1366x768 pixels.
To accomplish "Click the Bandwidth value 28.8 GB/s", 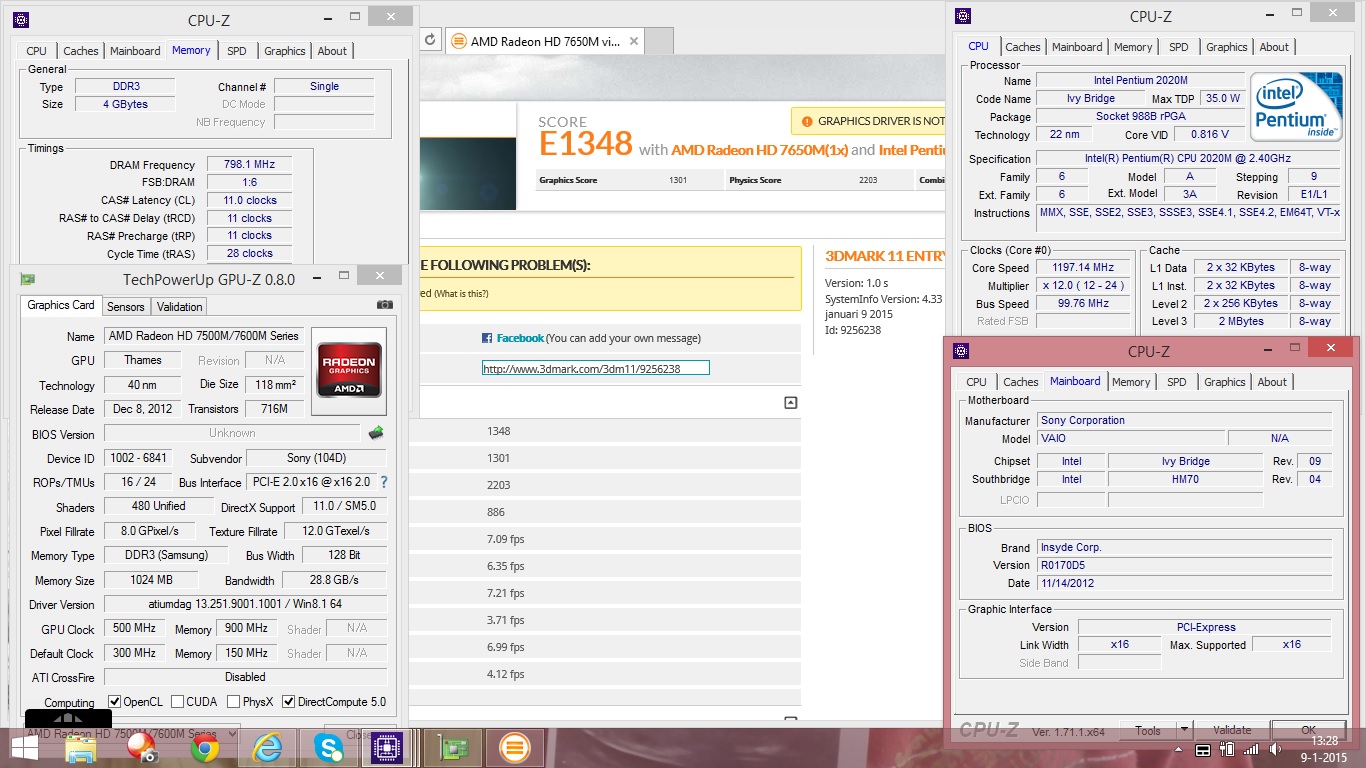I will (334, 580).
